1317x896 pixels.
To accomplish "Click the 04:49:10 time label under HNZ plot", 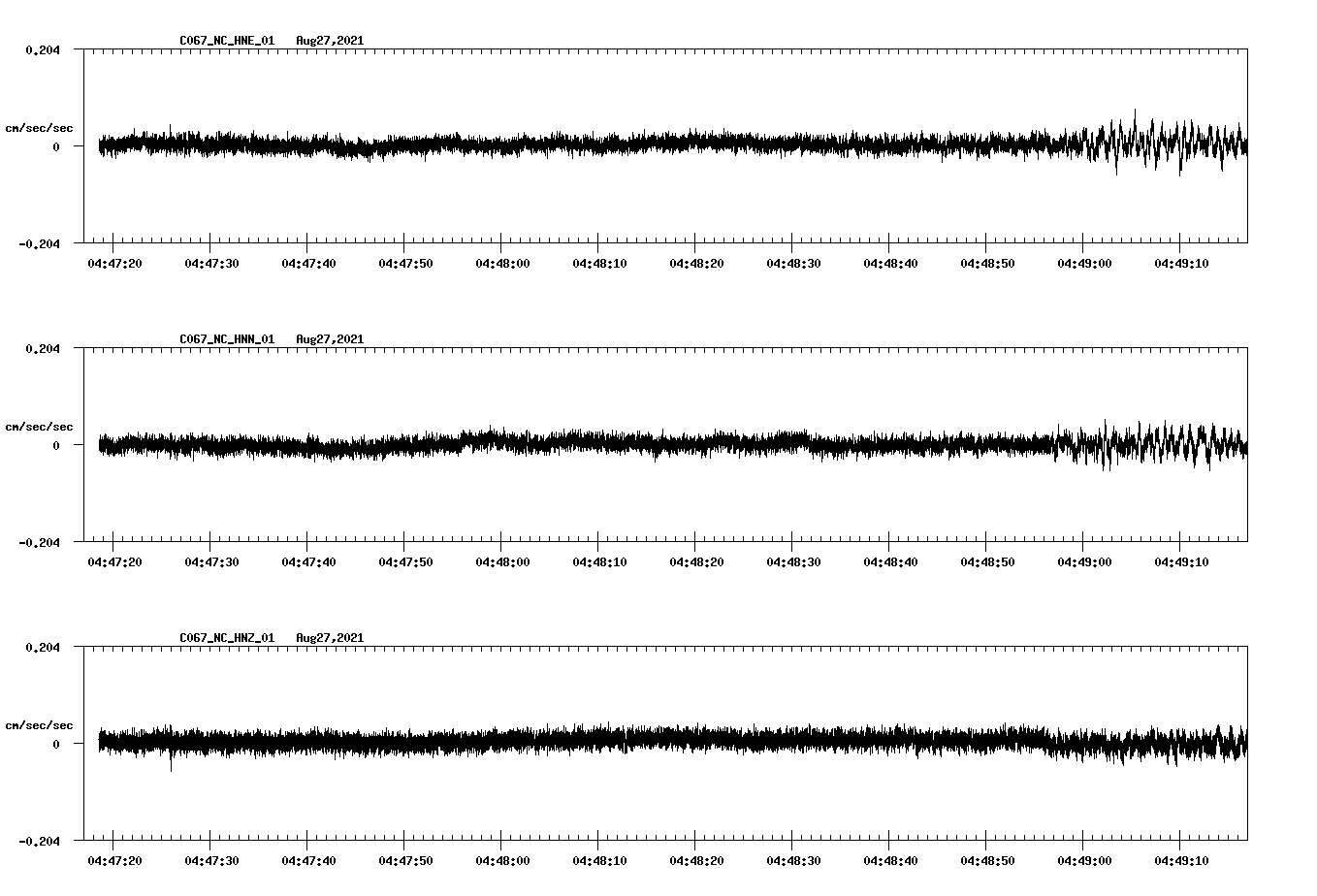I will (1181, 860).
